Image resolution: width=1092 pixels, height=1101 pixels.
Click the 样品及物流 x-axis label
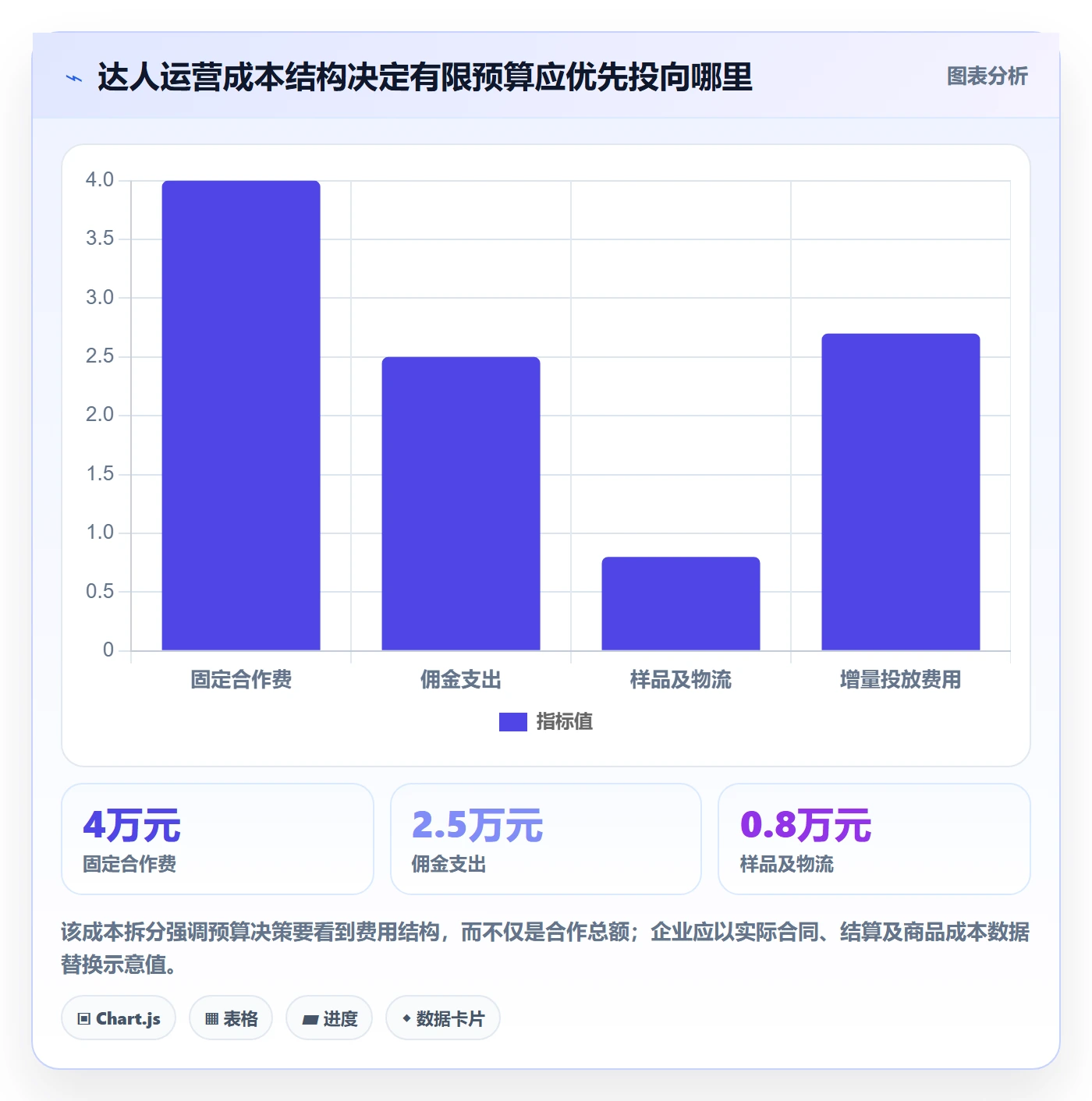click(681, 680)
